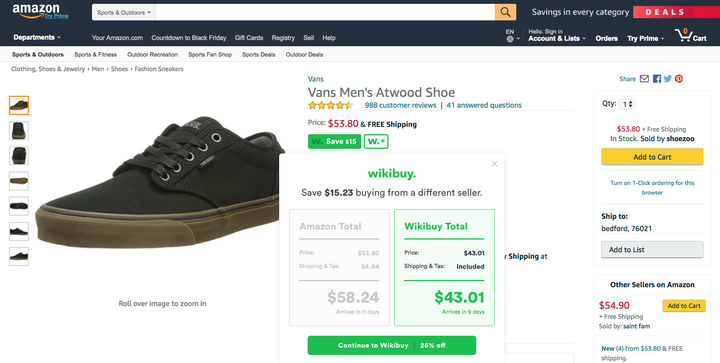Click the Wikibuy W+ badge
Viewport: 720px width, 363px height.
(376, 141)
